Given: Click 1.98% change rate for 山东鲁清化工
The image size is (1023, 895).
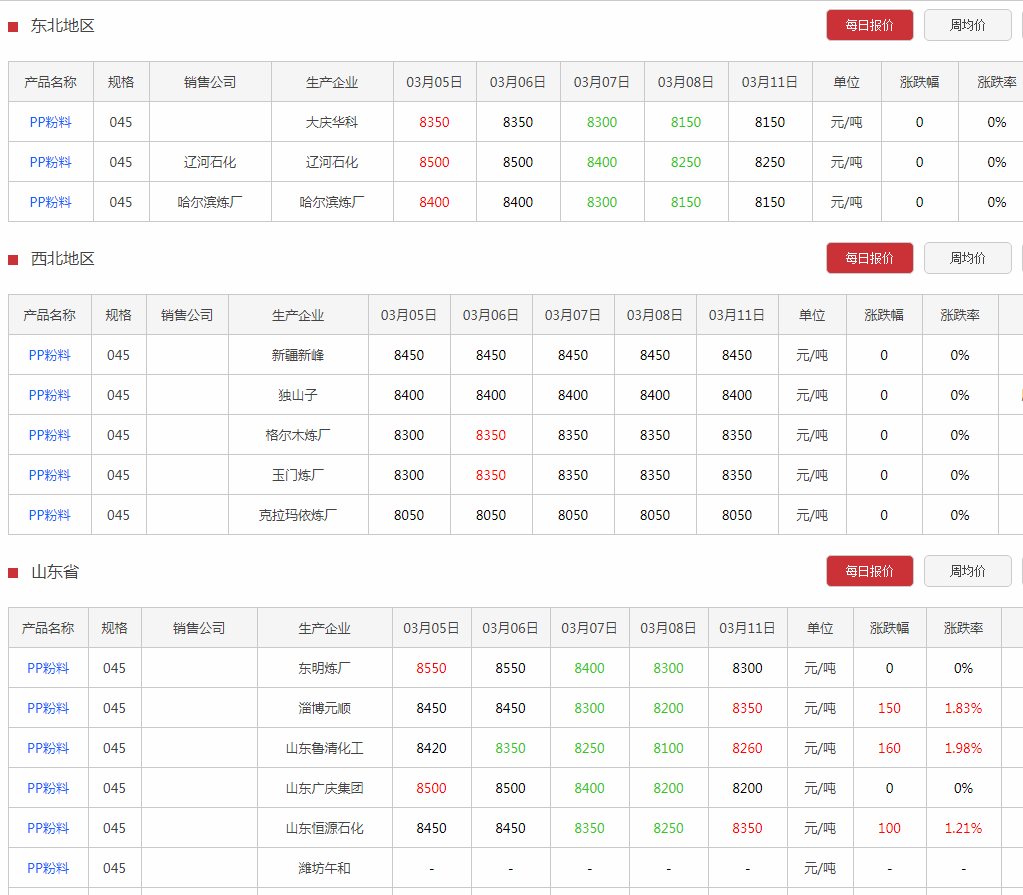Looking at the screenshot, I should (x=963, y=748).
